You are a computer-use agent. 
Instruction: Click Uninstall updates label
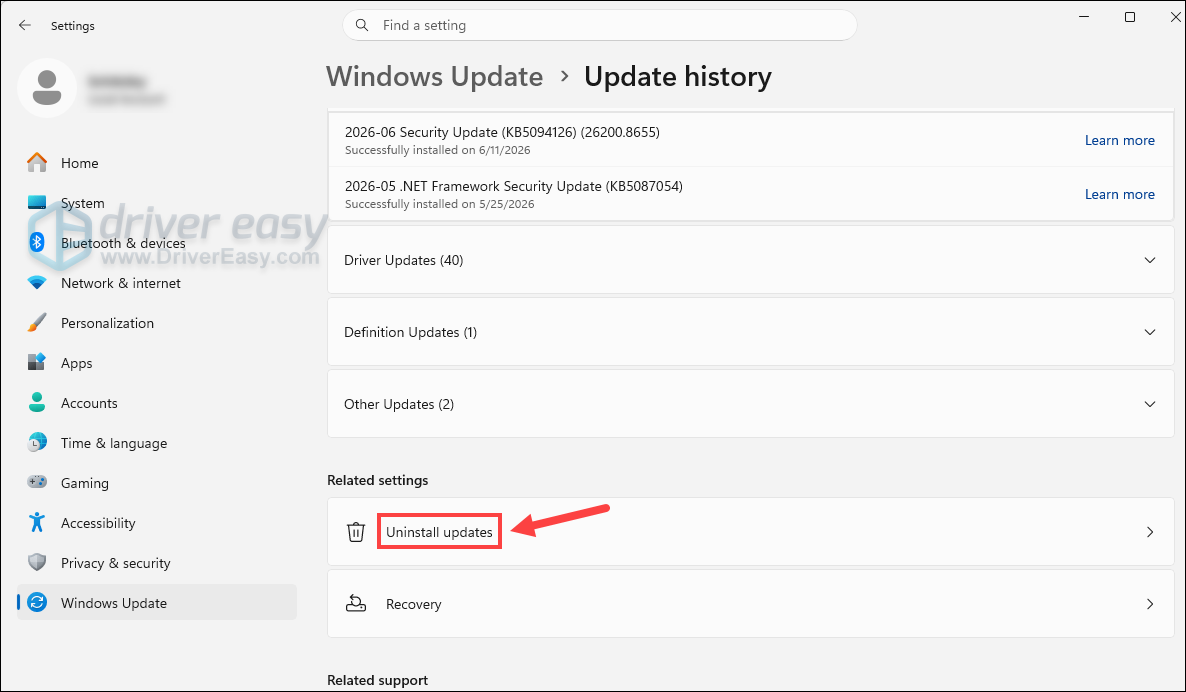(x=439, y=532)
